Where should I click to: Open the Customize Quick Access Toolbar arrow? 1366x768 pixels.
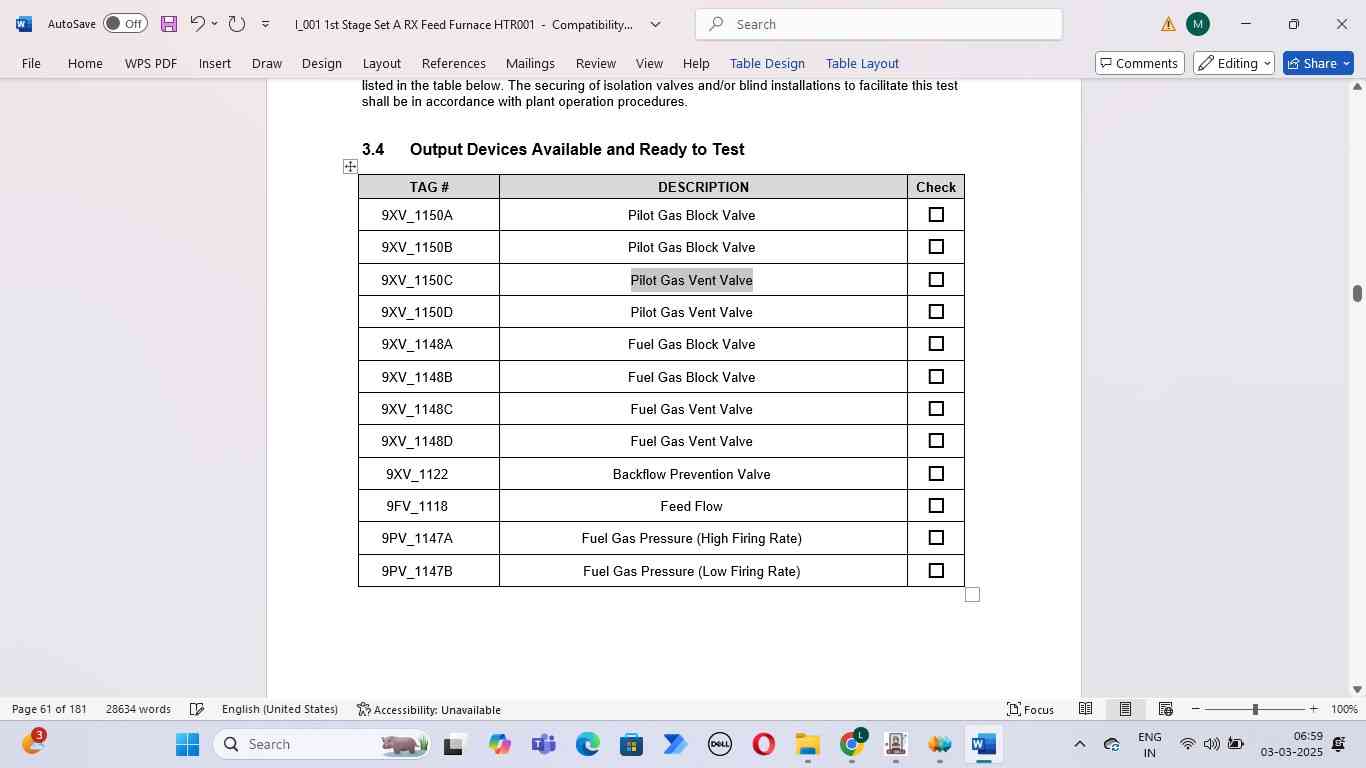pyautogui.click(x=265, y=24)
